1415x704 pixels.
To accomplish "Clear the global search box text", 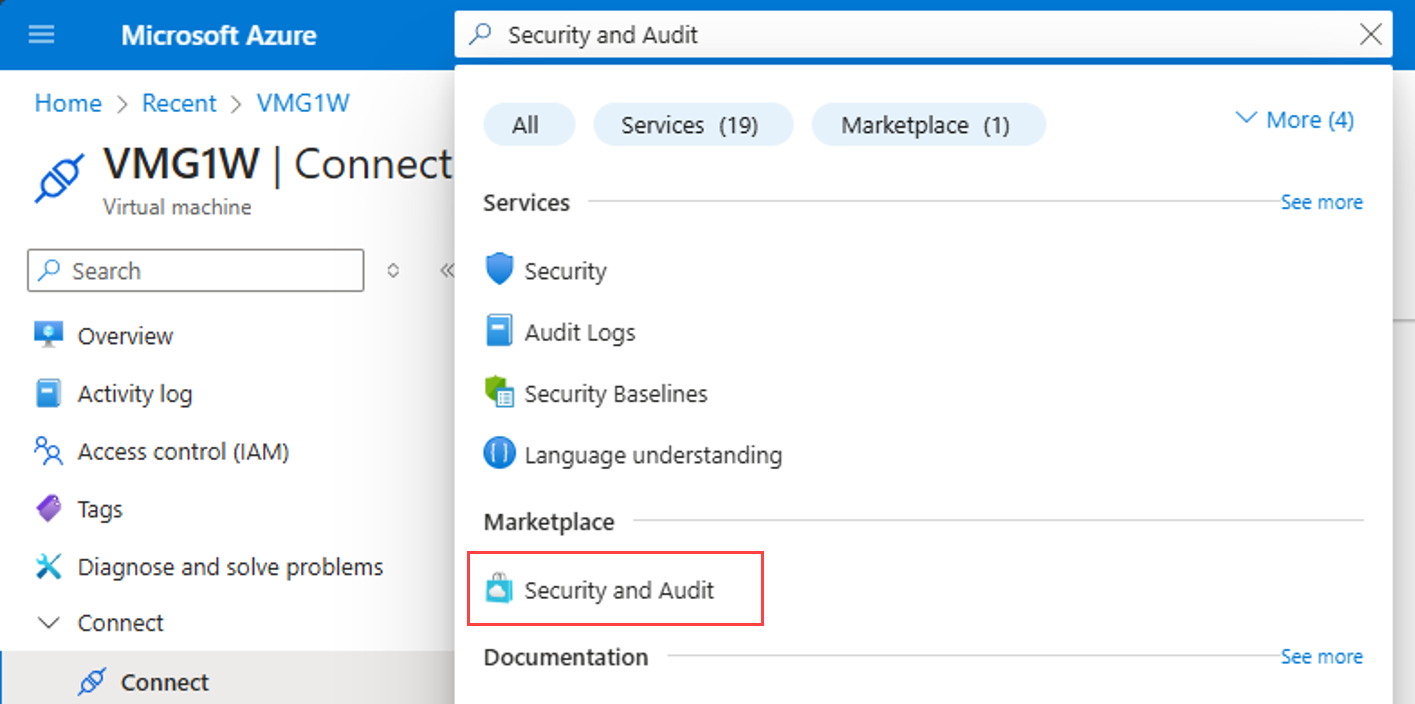I will point(1371,35).
